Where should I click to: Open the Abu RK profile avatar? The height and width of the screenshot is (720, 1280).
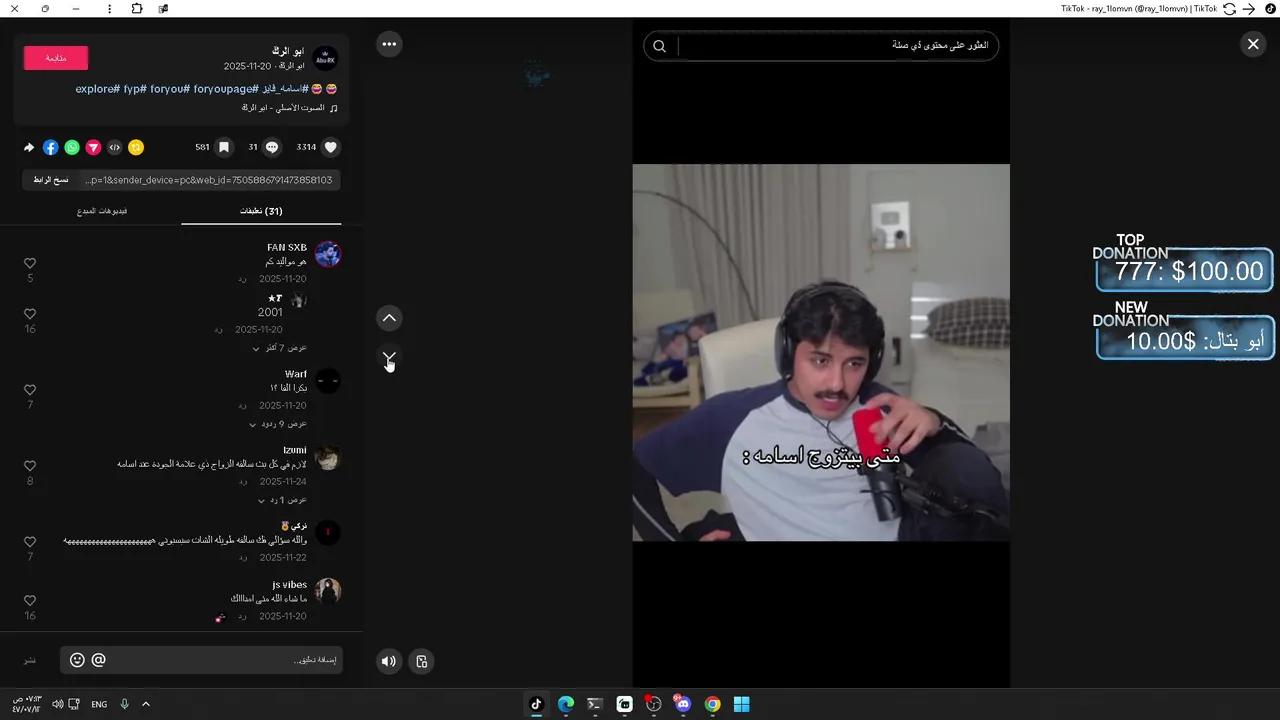coord(325,58)
